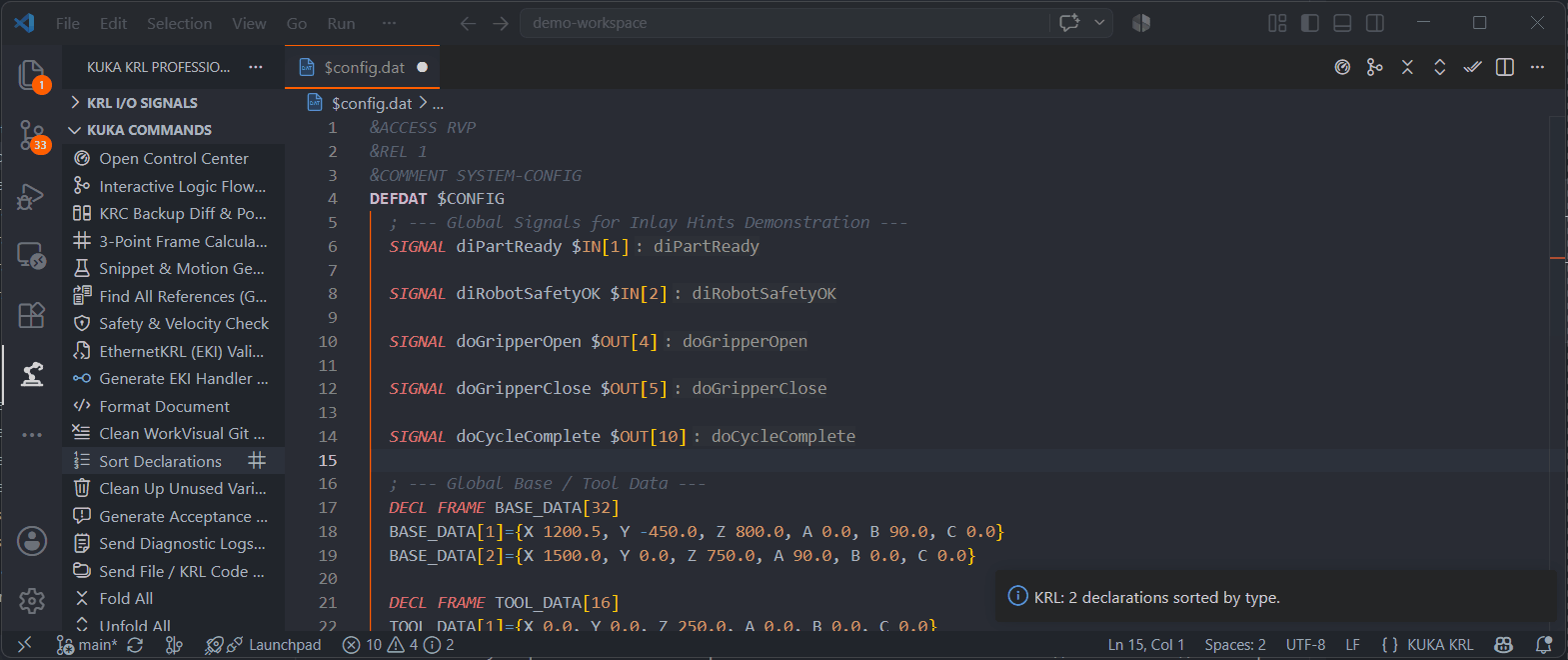The height and width of the screenshot is (660, 1568).
Task: Open Control Center icon in editor toolbar
Action: point(1342,67)
